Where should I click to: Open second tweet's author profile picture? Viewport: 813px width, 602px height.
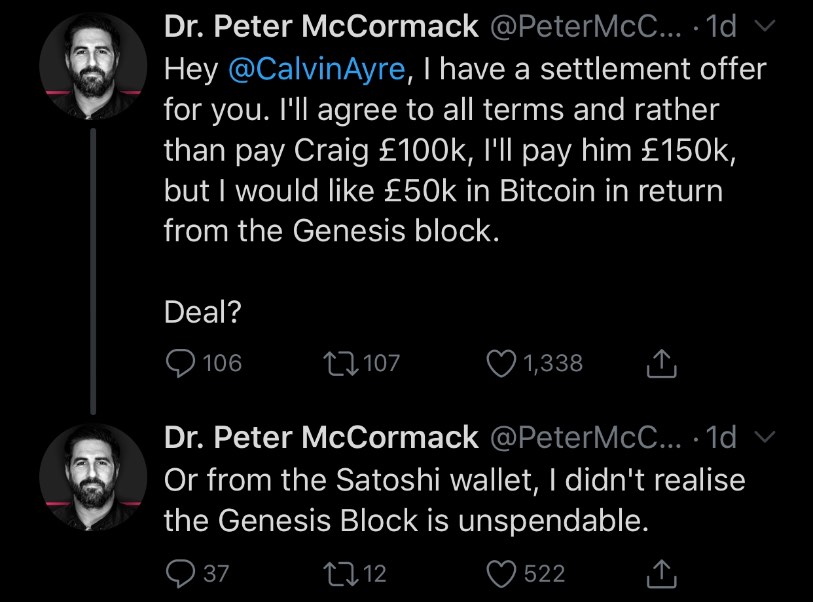tap(93, 476)
